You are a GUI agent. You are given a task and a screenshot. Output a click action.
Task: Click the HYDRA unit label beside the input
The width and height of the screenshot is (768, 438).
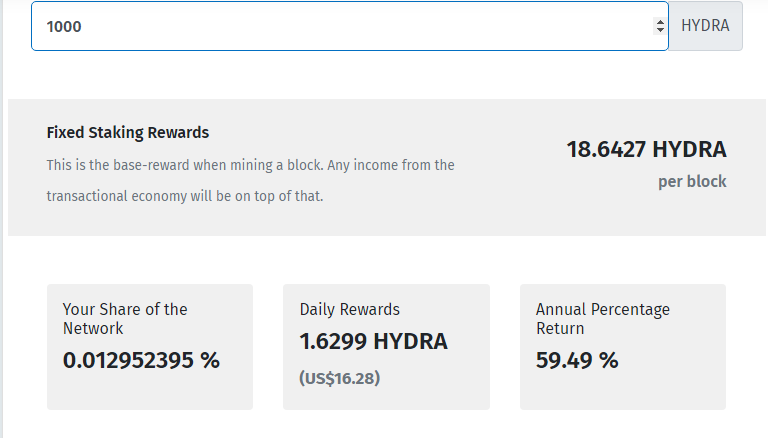pyautogui.click(x=705, y=26)
